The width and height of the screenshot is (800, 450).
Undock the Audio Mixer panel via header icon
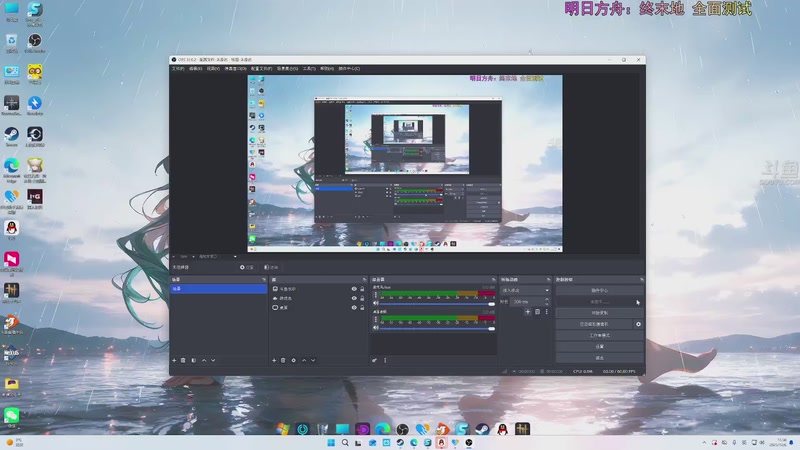pos(493,280)
